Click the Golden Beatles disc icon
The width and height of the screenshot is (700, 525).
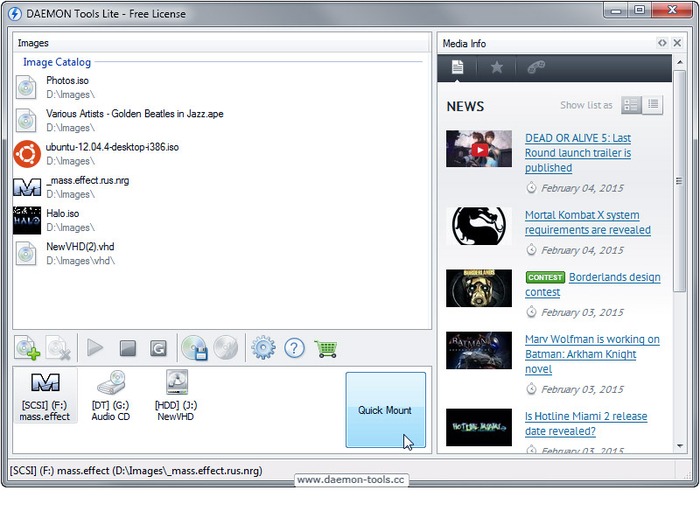pyautogui.click(x=26, y=121)
